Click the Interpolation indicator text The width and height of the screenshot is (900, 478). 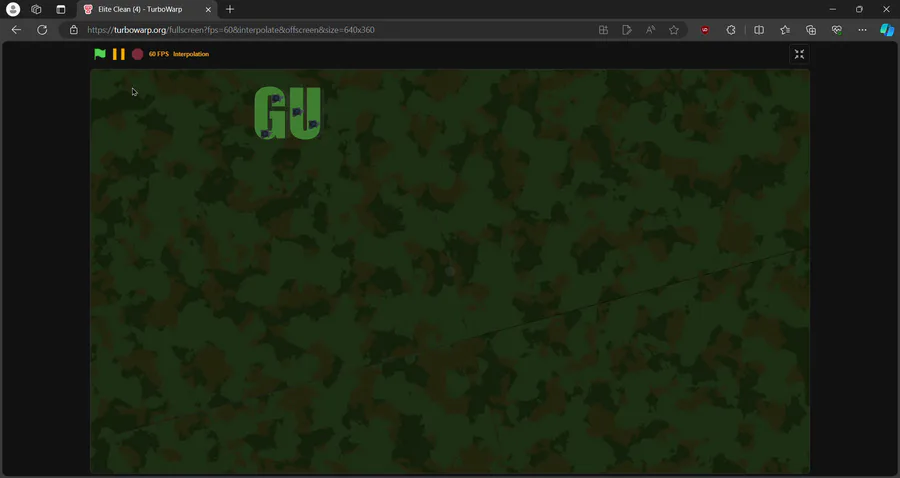[x=191, y=54]
